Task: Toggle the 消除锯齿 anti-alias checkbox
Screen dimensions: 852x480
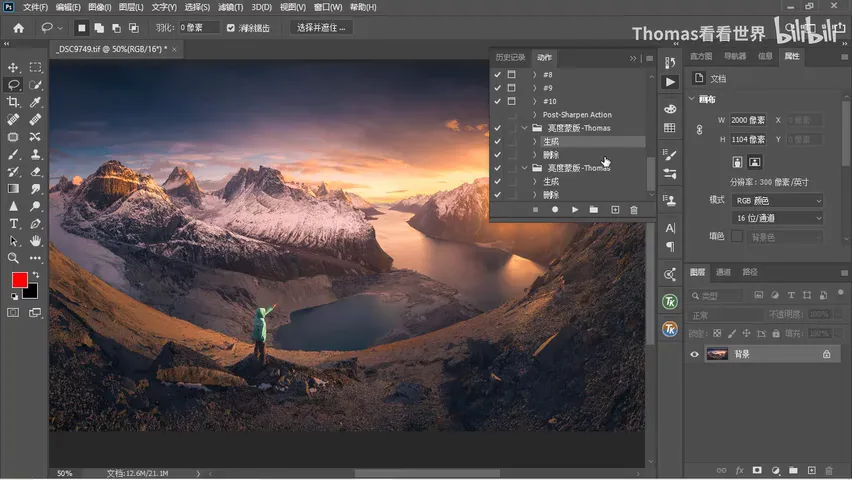Action: 231,28
